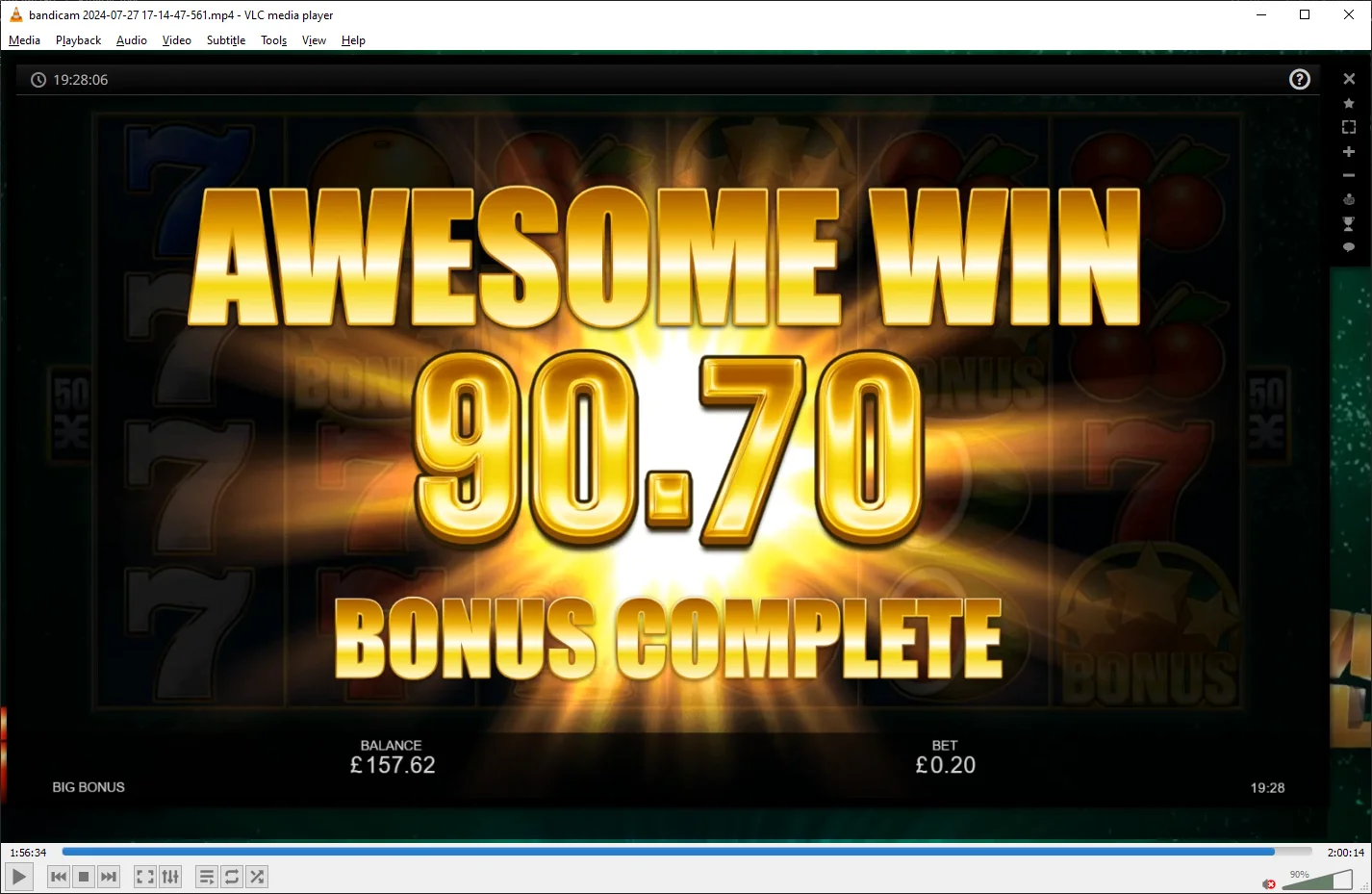The width and height of the screenshot is (1372, 894).
Task: Toggle the total duration 2:00:14 display
Action: (x=1345, y=853)
